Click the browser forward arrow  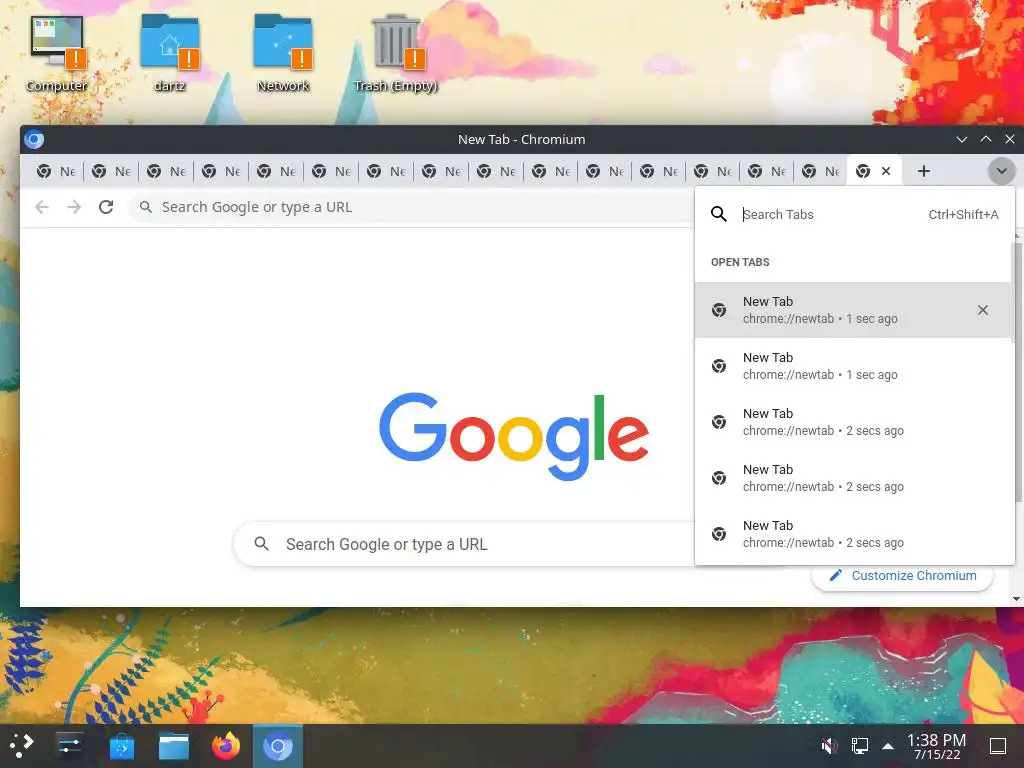[x=74, y=207]
